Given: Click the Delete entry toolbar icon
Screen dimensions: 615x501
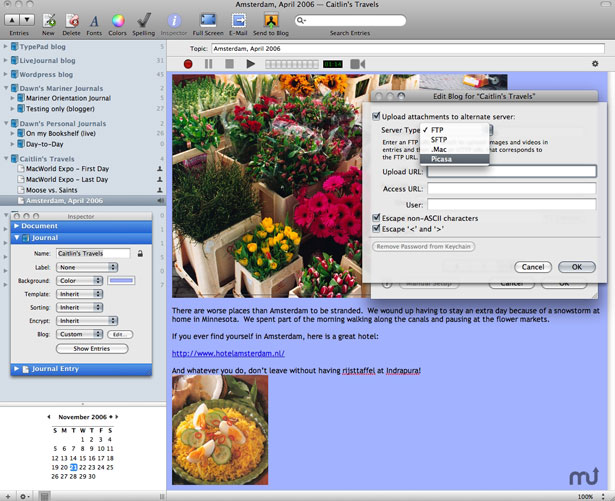Looking at the screenshot, I should pos(71,20).
